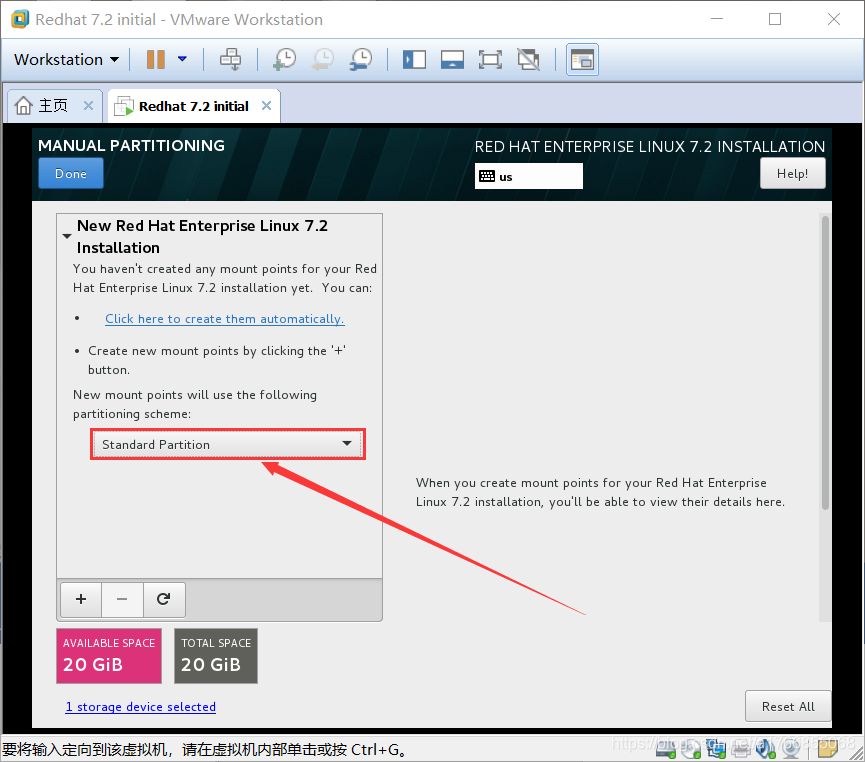This screenshot has width=865, height=762.
Task: Toggle Unity mode icon
Action: click(528, 59)
